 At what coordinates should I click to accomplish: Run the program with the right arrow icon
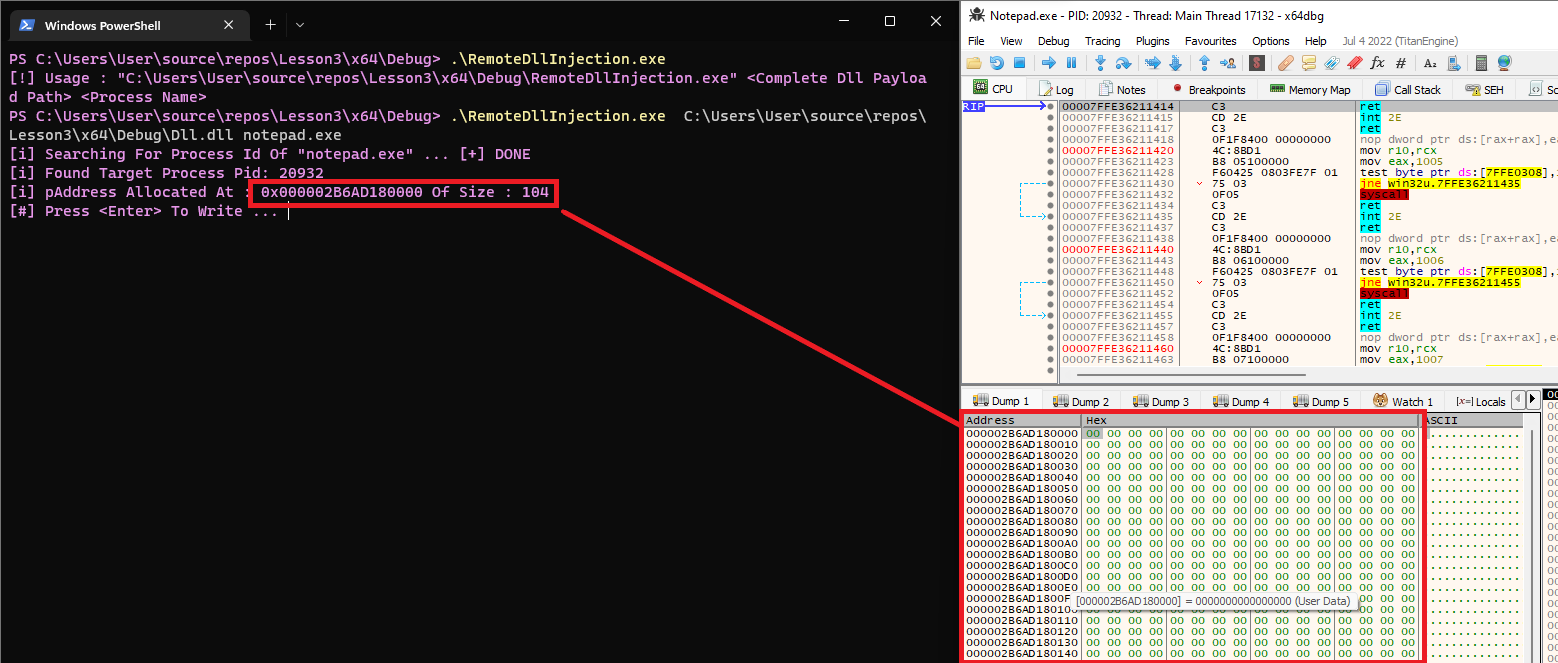click(x=1049, y=63)
